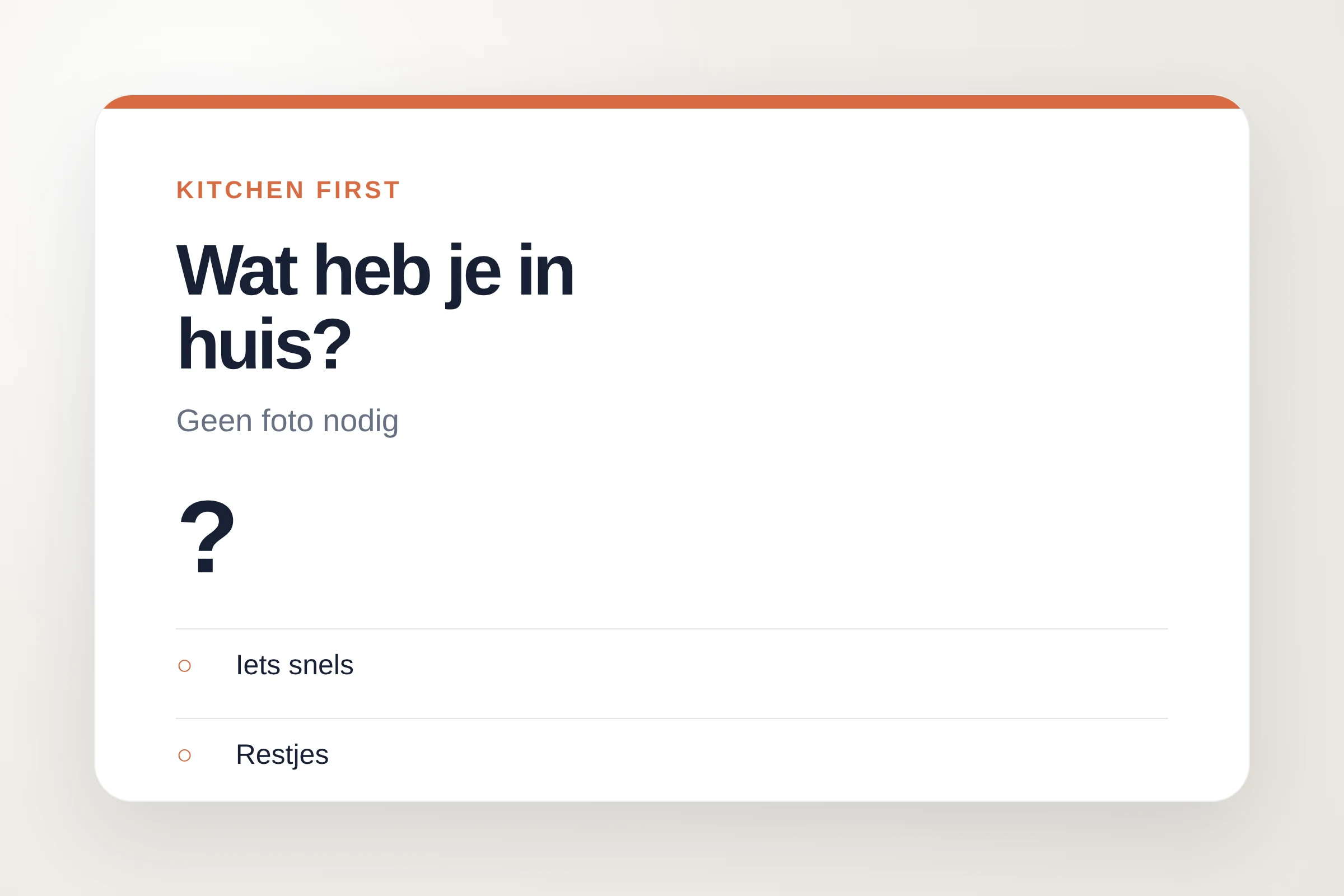Choose the Restjes option label

(282, 755)
